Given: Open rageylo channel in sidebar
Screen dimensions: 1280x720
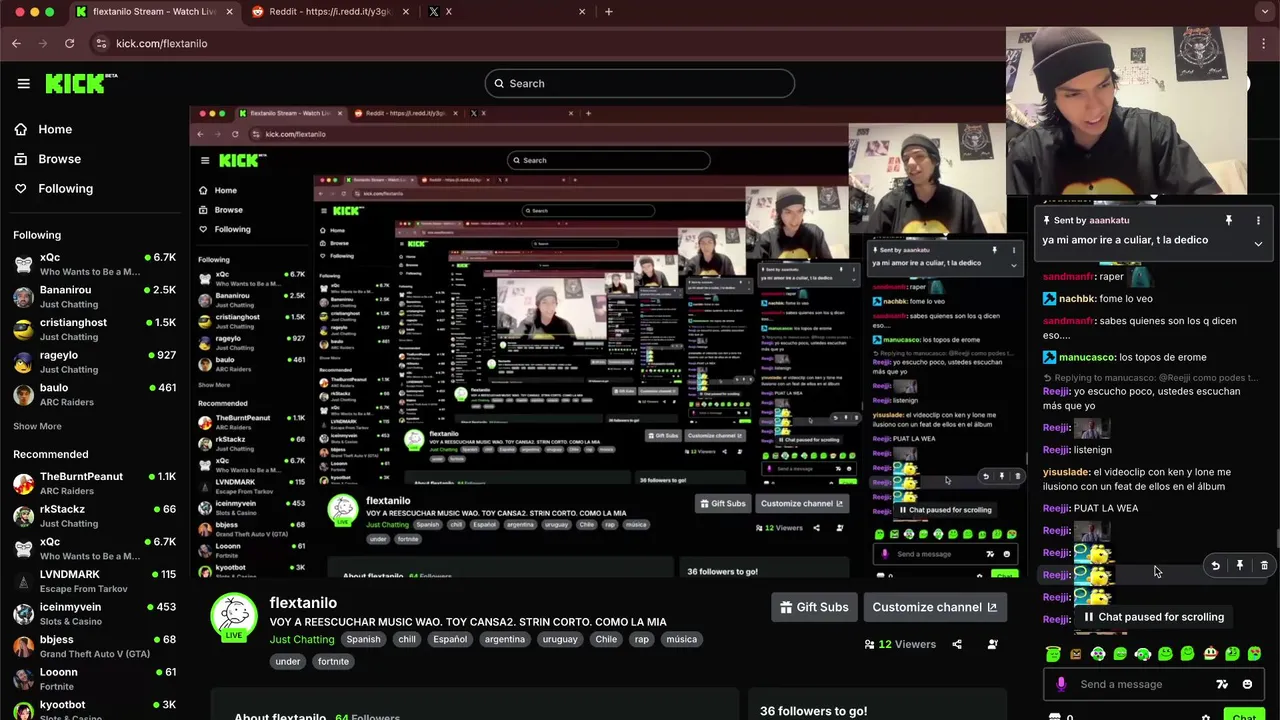Looking at the screenshot, I should tap(94, 362).
